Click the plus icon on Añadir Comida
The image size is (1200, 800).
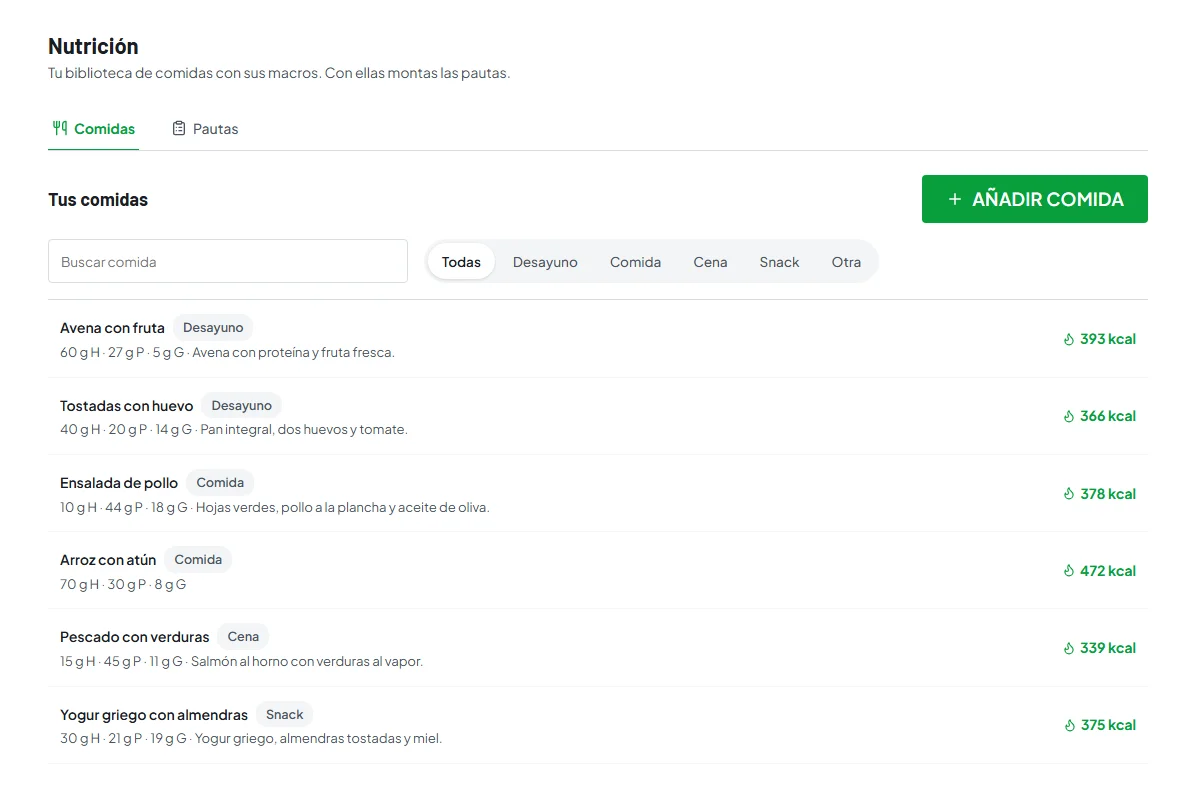[x=954, y=199]
